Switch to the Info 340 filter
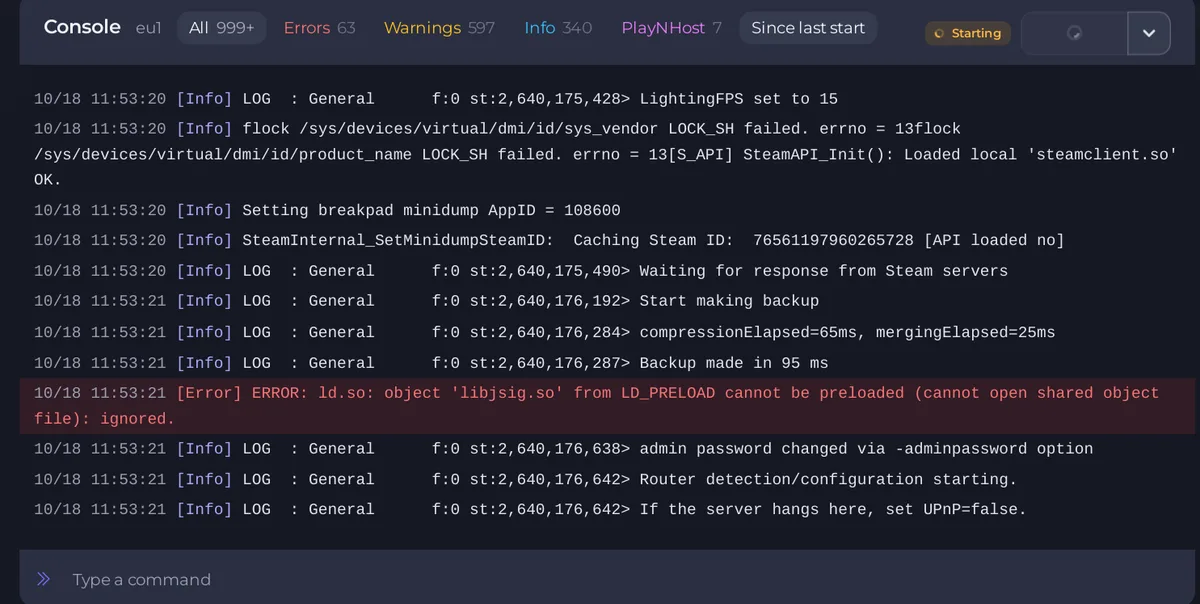The image size is (1200, 604). click(x=558, y=28)
